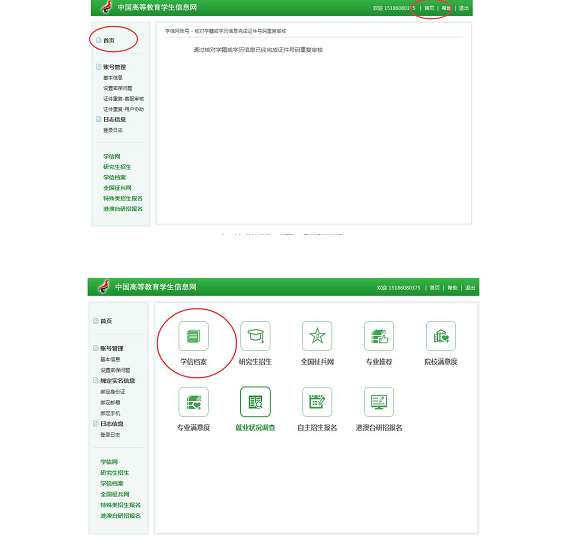Click the circled 首页 link in top header
Viewport: 574px width, 540px height.
click(429, 8)
